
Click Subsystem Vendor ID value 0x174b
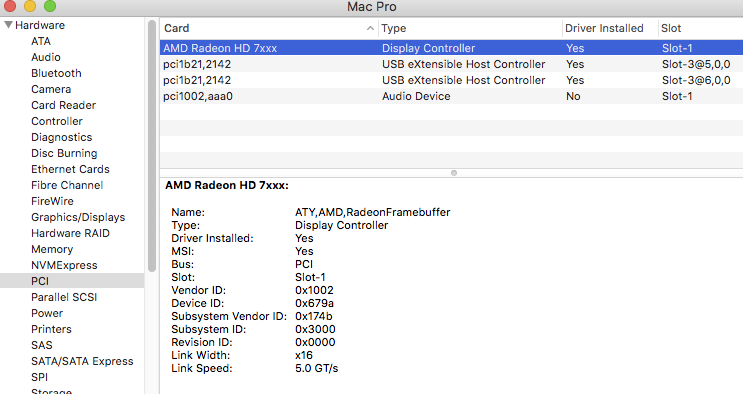tap(314, 316)
